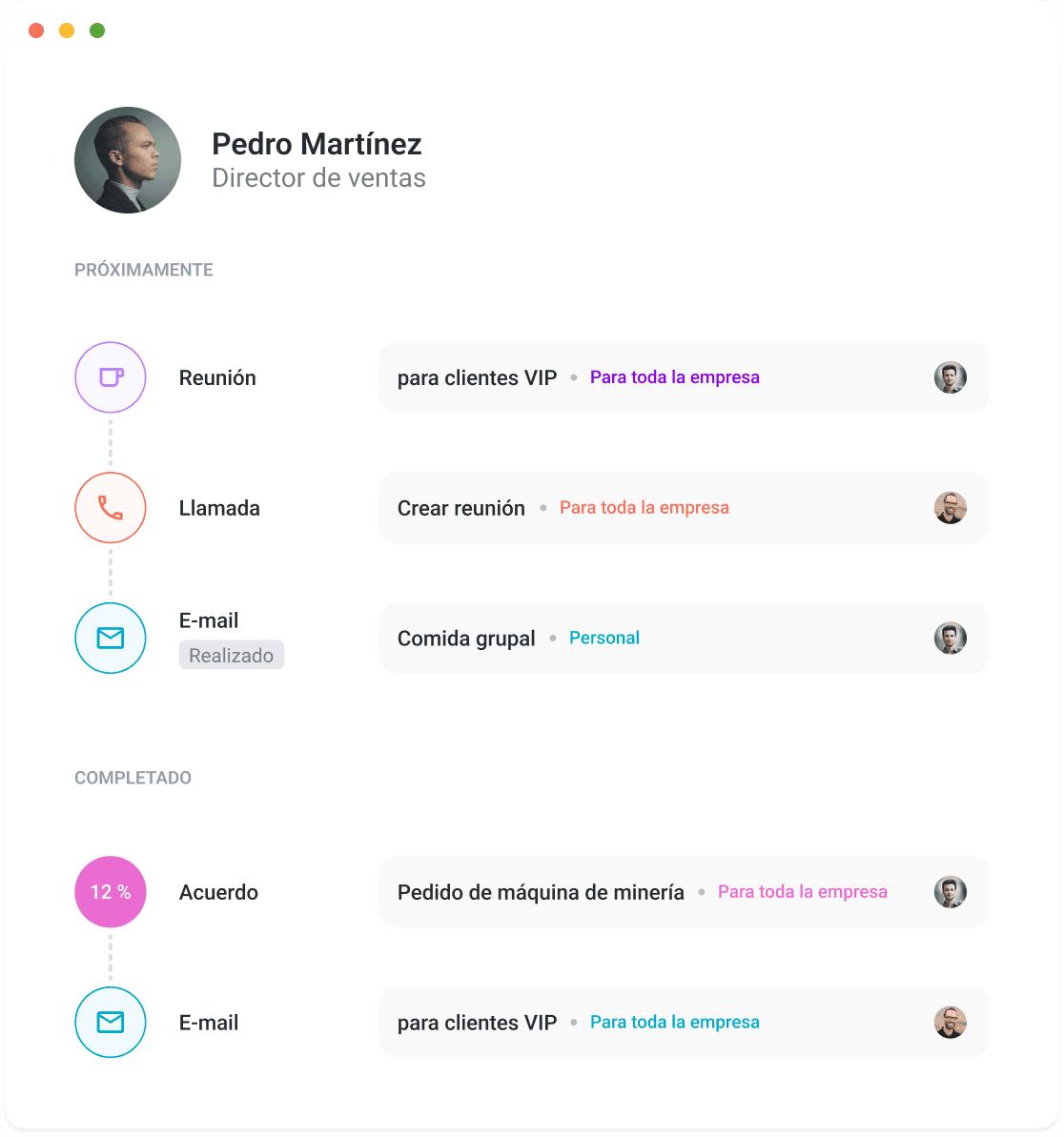Open Pedro Martínez's profile name
This screenshot has width=1064, height=1137.
pos(316,144)
